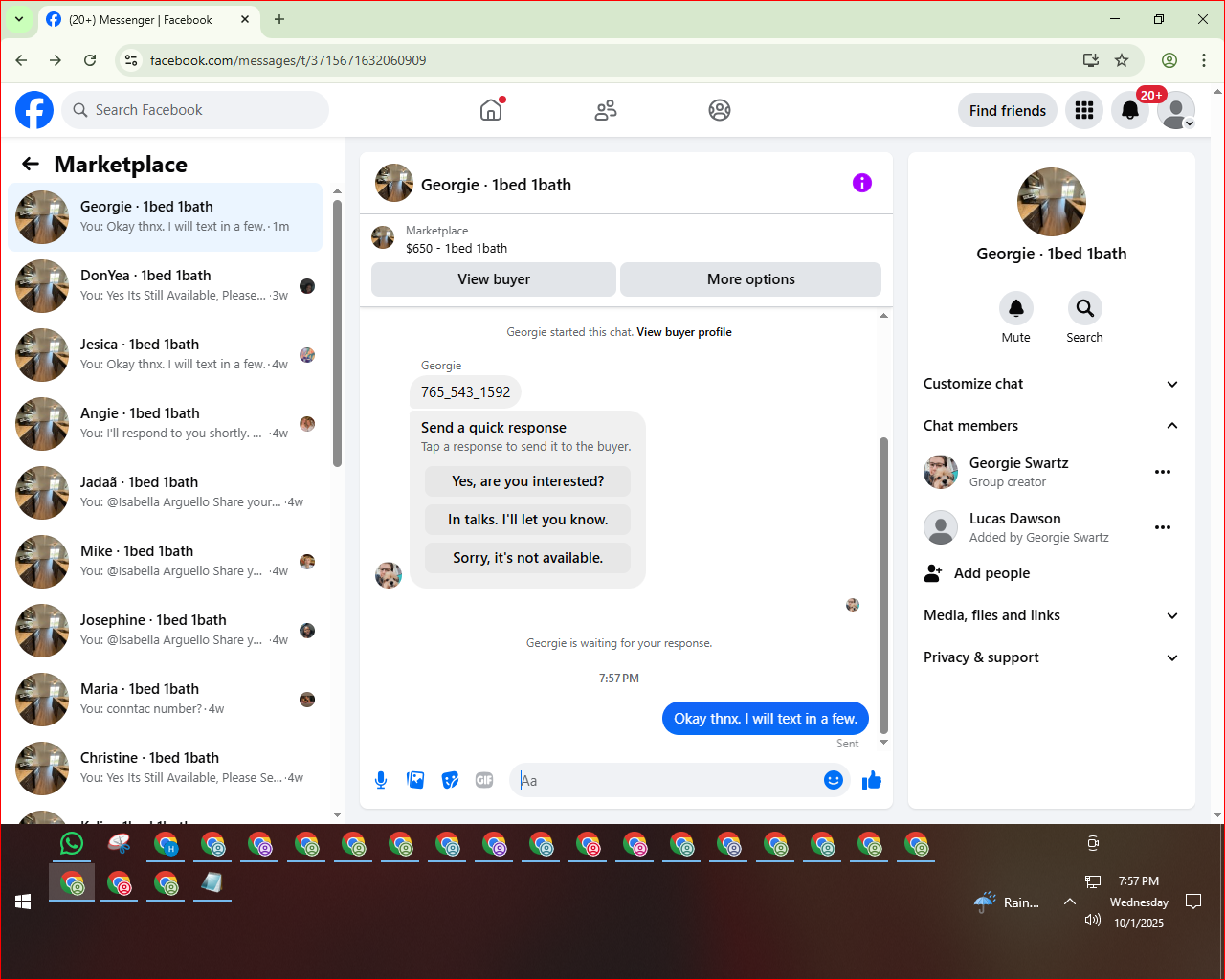Click the View buyer button
The image size is (1225, 980).
point(494,279)
